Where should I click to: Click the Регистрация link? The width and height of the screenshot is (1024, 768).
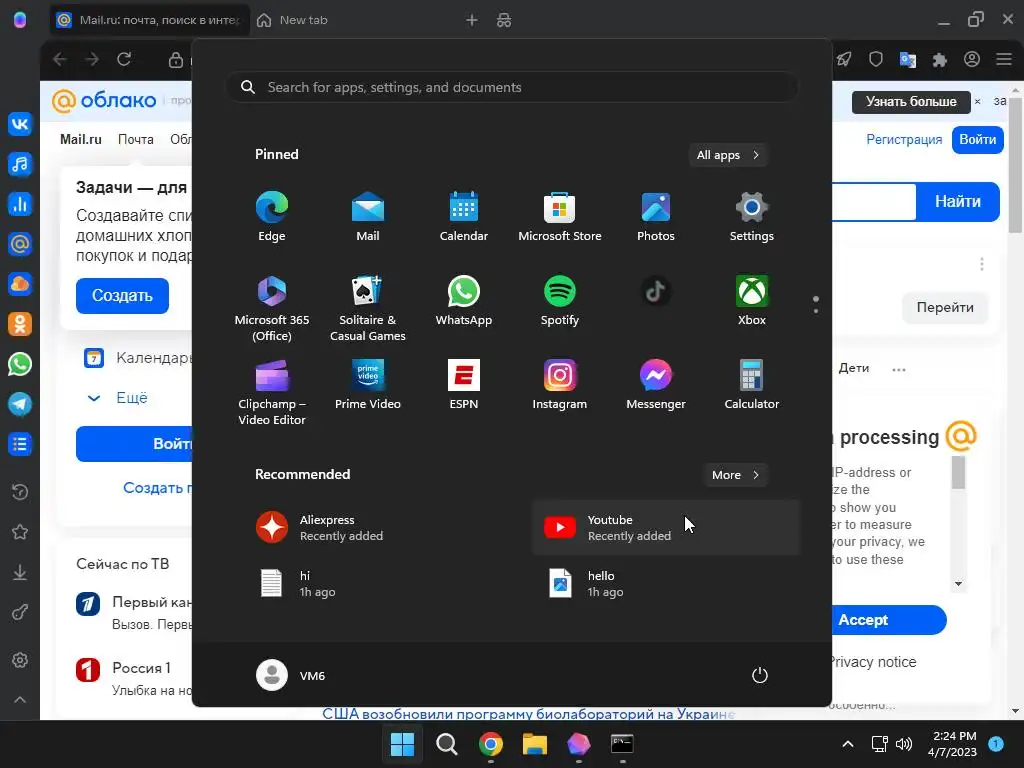(x=904, y=140)
